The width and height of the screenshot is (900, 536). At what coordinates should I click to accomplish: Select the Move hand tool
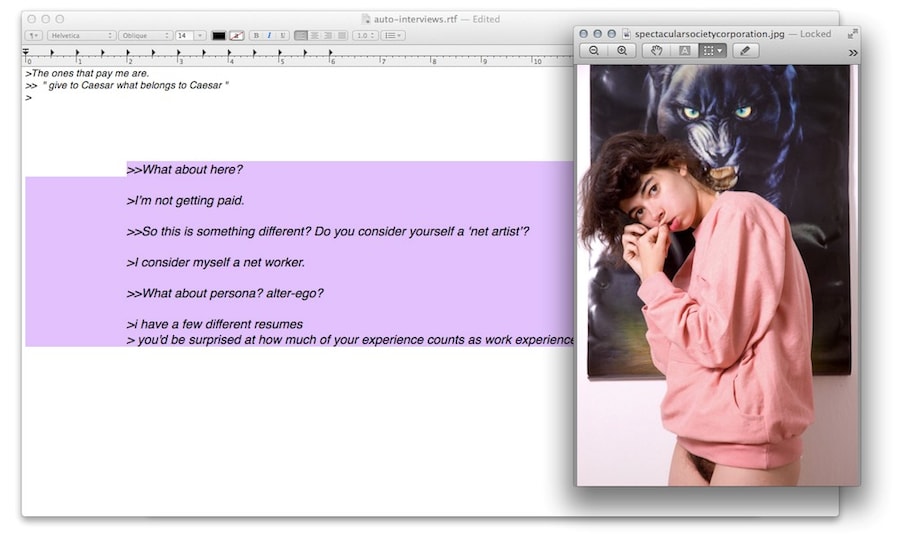(x=656, y=50)
